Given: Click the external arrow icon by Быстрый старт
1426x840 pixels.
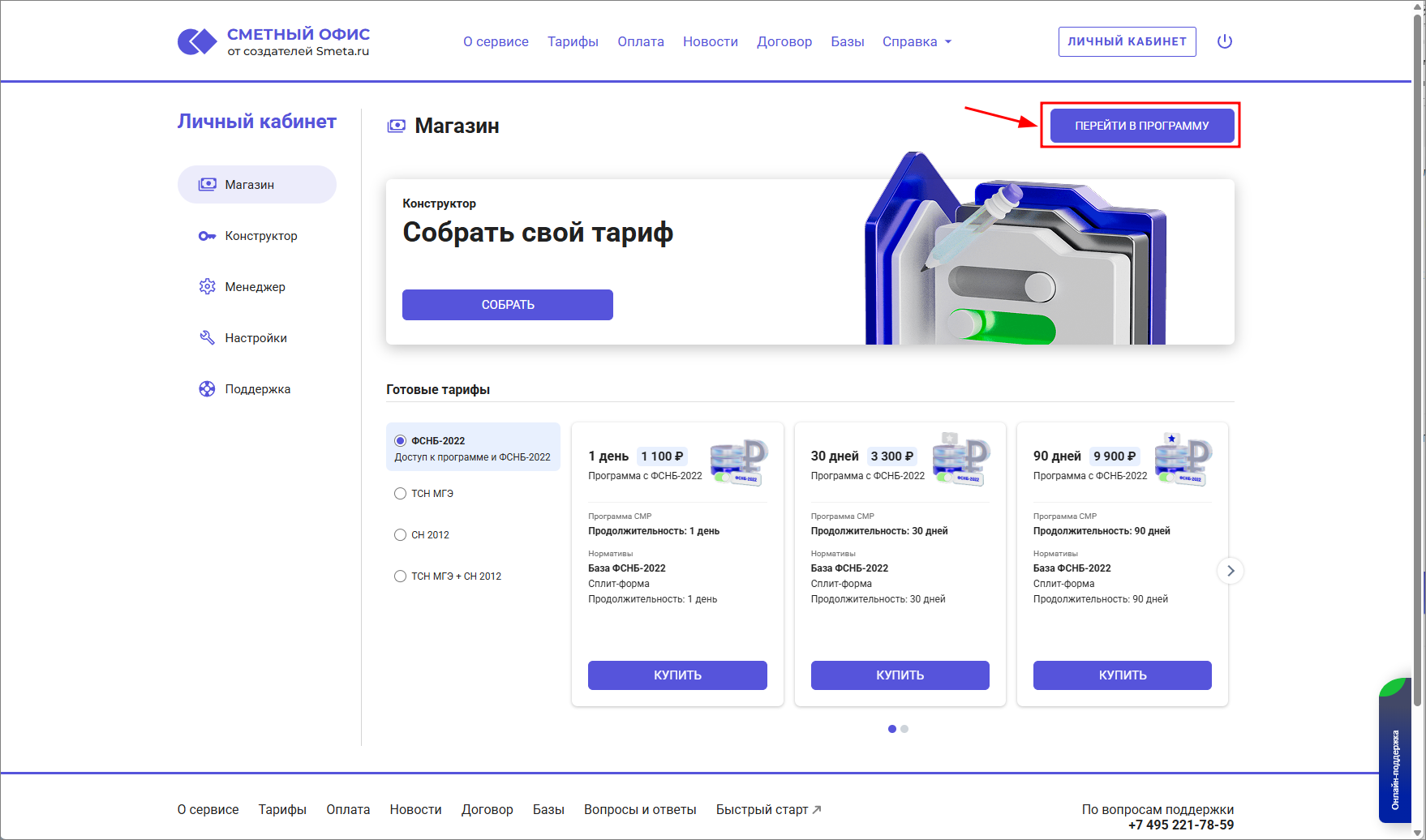Looking at the screenshot, I should pos(817,809).
